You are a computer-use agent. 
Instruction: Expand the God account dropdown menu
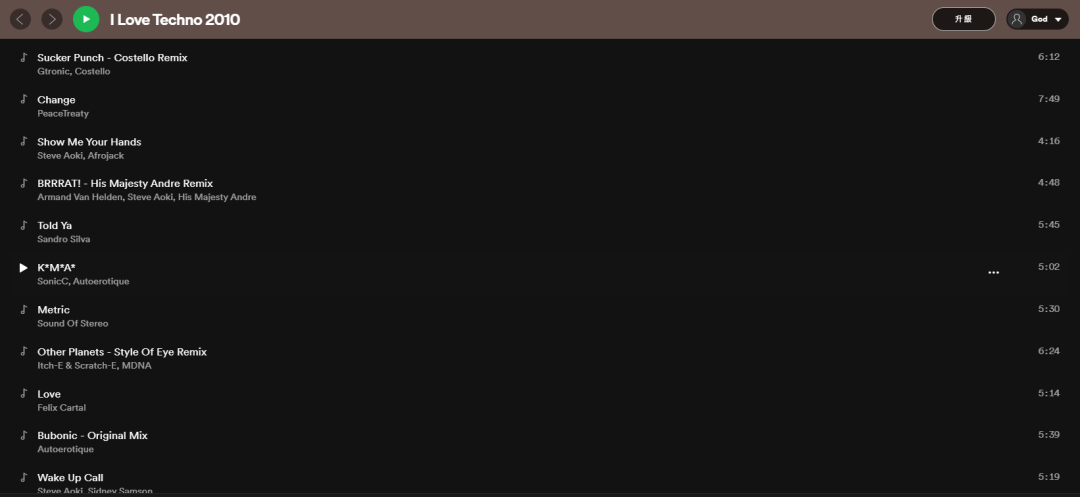coord(1059,19)
